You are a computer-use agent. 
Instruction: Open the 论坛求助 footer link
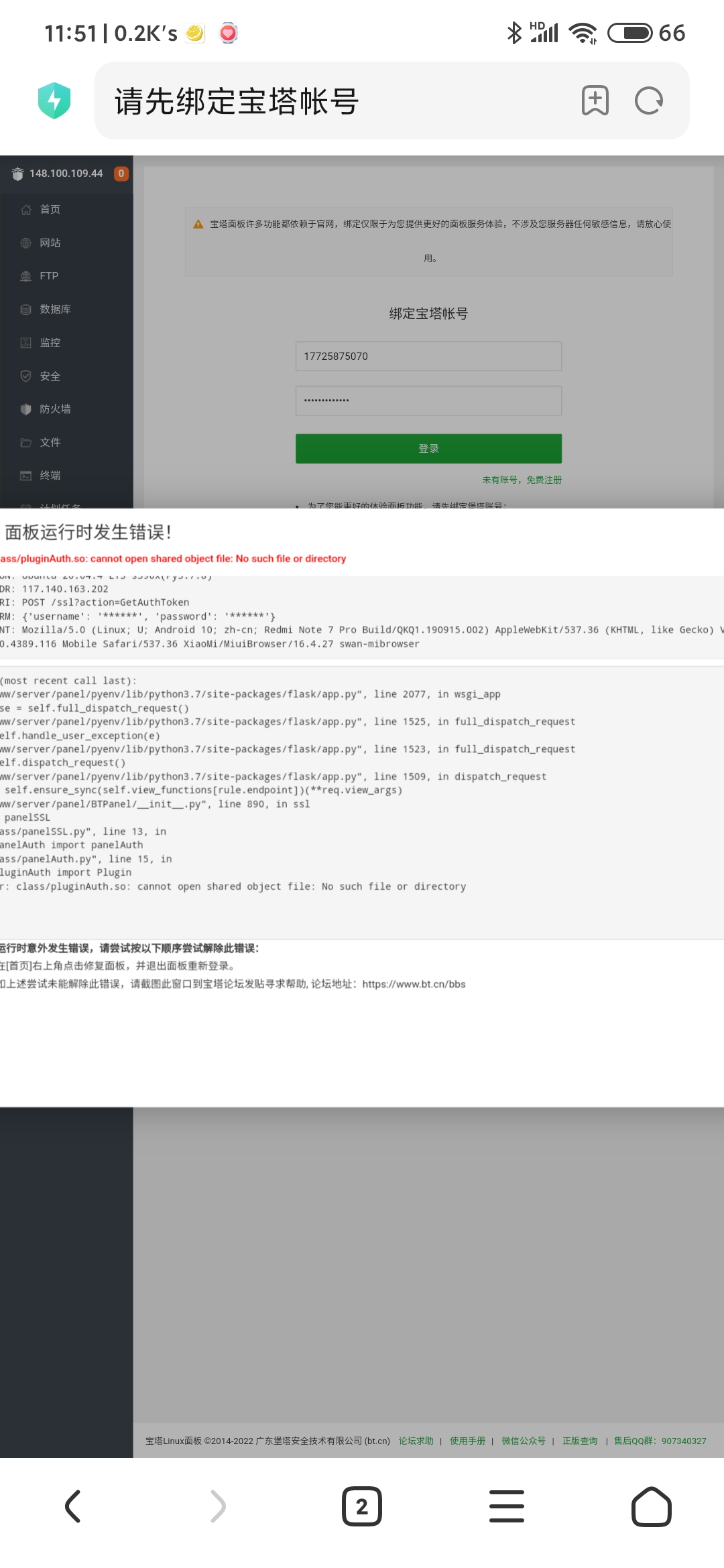tap(416, 1441)
